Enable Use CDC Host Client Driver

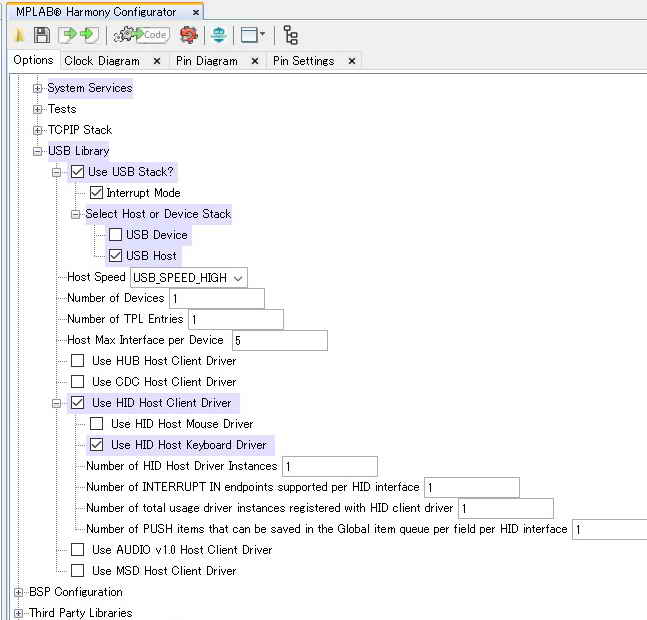tap(77, 382)
